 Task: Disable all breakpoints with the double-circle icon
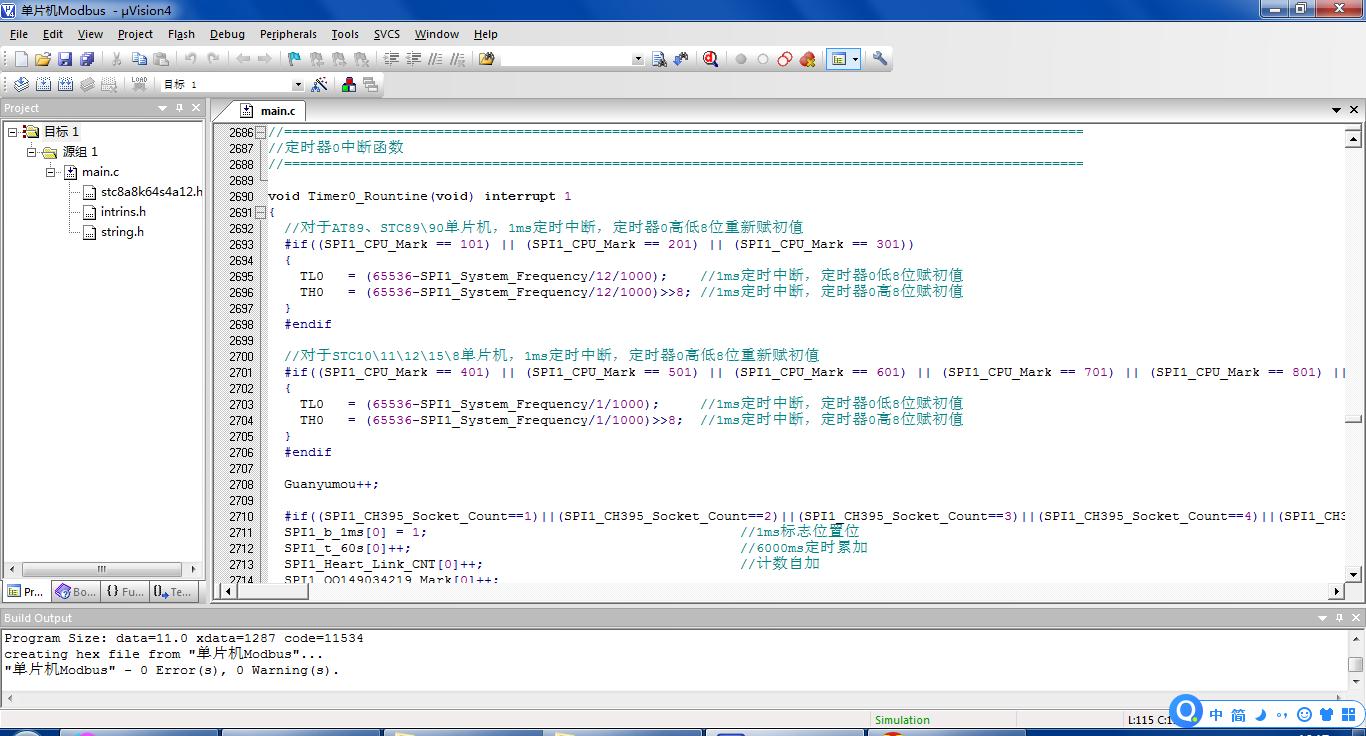point(785,59)
